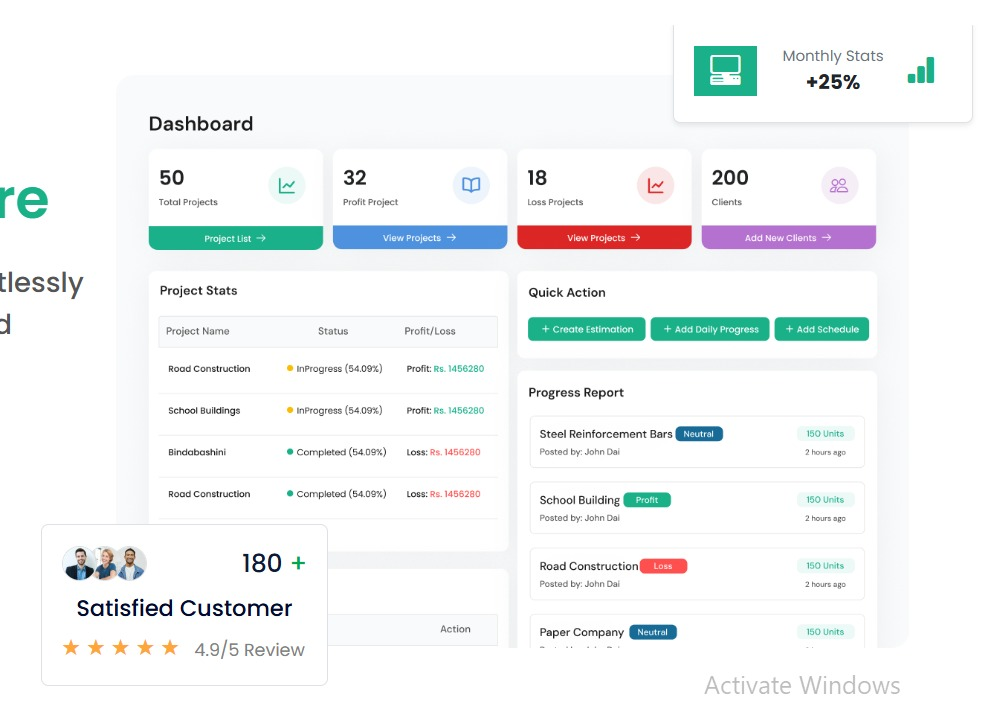Click the Total Projects chart icon
Image resolution: width=991 pixels, height=701 pixels.
(x=287, y=185)
